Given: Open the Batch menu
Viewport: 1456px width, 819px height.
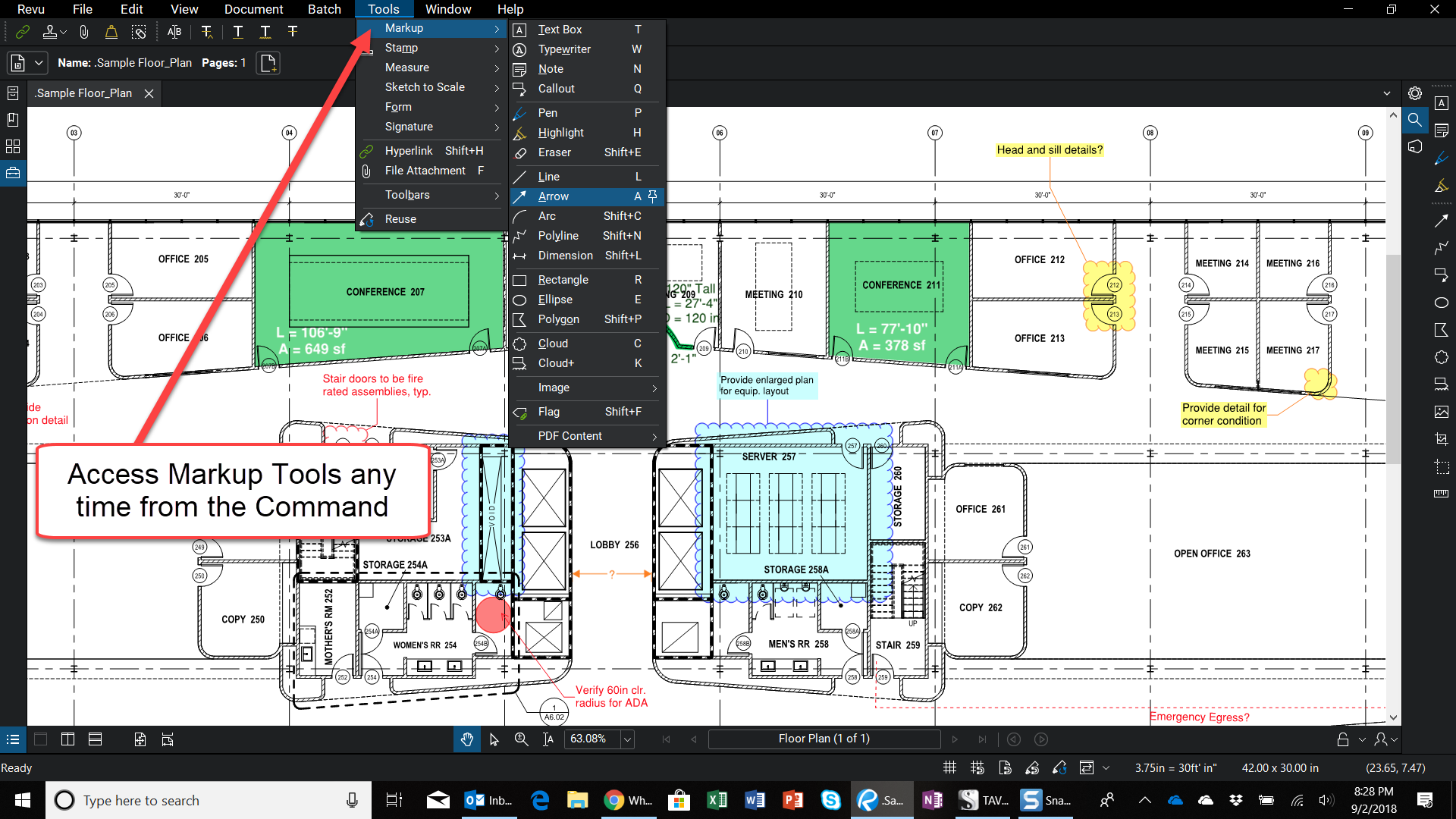Looking at the screenshot, I should (x=325, y=9).
